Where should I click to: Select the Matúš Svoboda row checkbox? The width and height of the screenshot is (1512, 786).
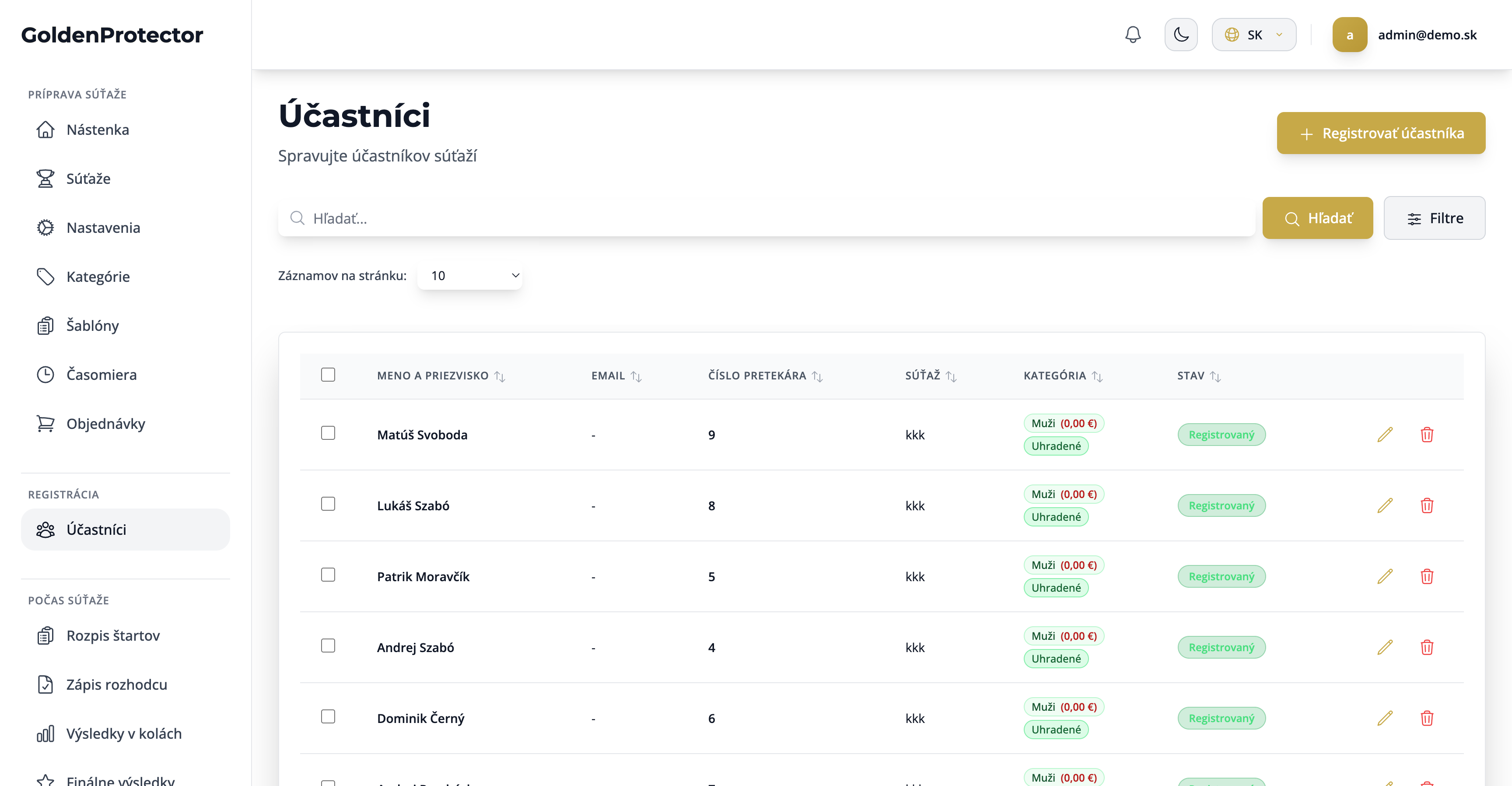point(328,433)
